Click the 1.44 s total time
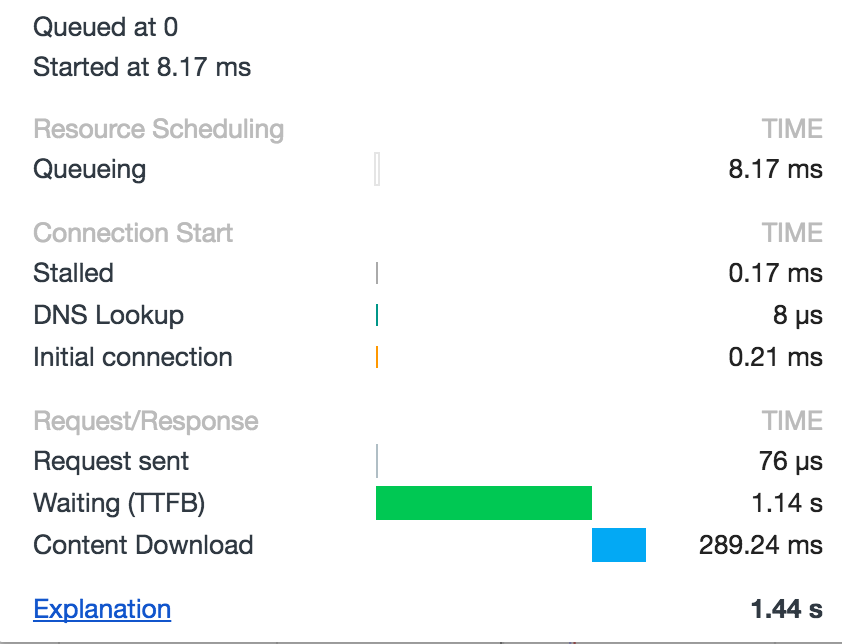842x644 pixels. (x=786, y=609)
